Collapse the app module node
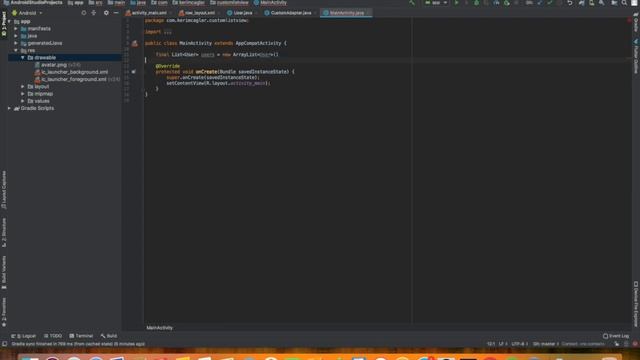 click(9, 22)
